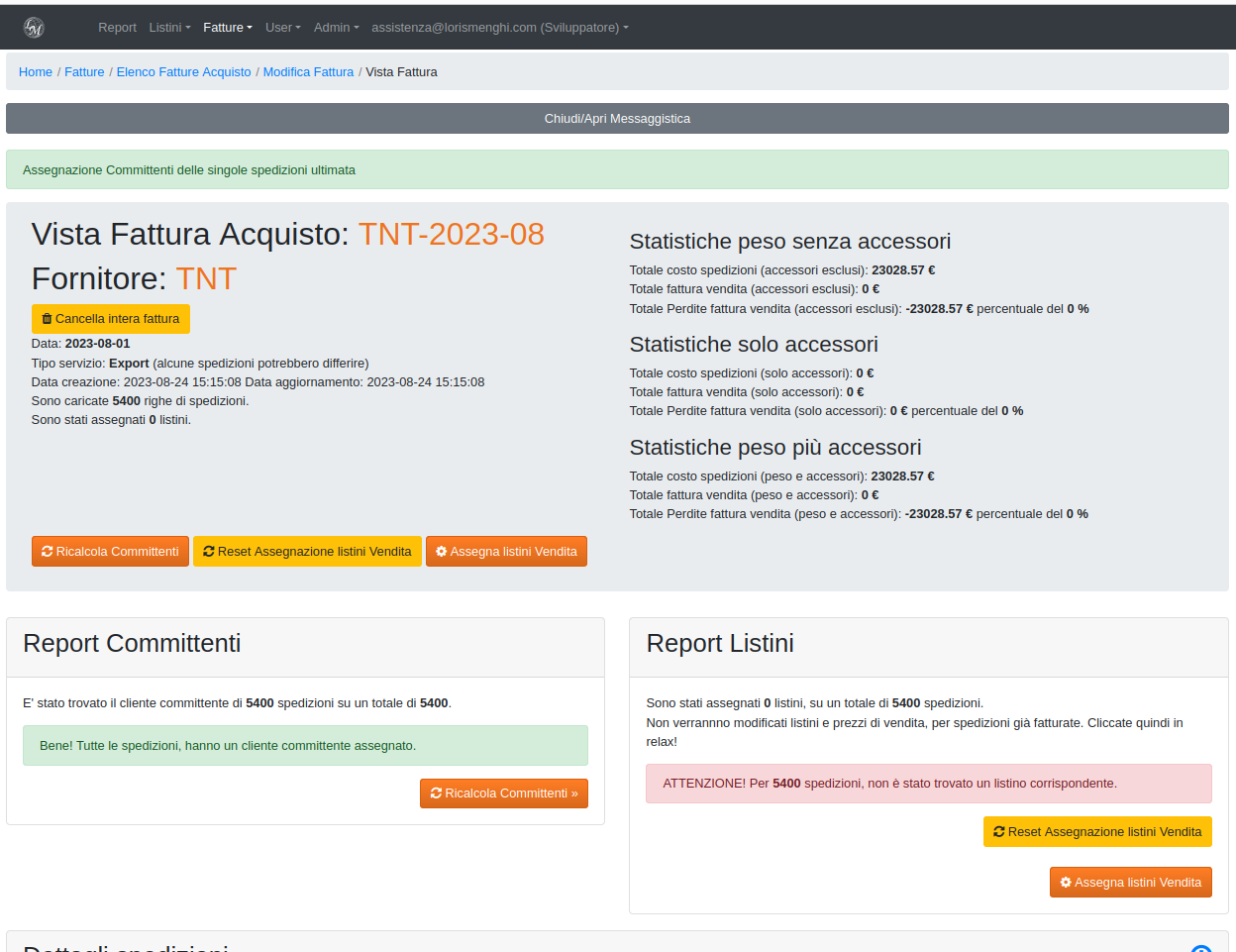The height and width of the screenshot is (952, 1236).
Task: Go to Home via breadcrumb
Action: 36,72
